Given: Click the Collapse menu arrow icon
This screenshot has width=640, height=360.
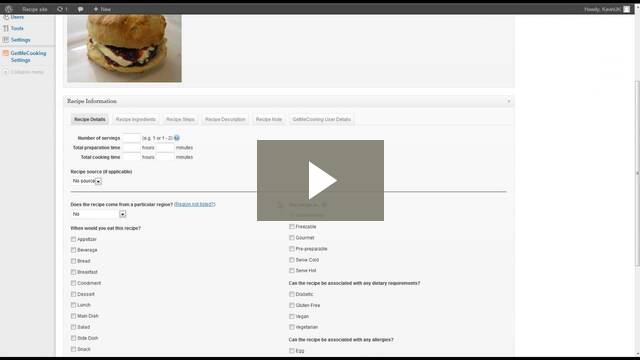Looking at the screenshot, I should pos(6,72).
